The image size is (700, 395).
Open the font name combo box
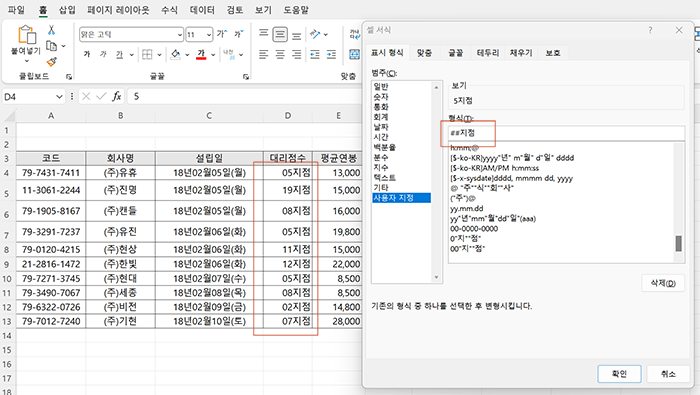(x=131, y=34)
